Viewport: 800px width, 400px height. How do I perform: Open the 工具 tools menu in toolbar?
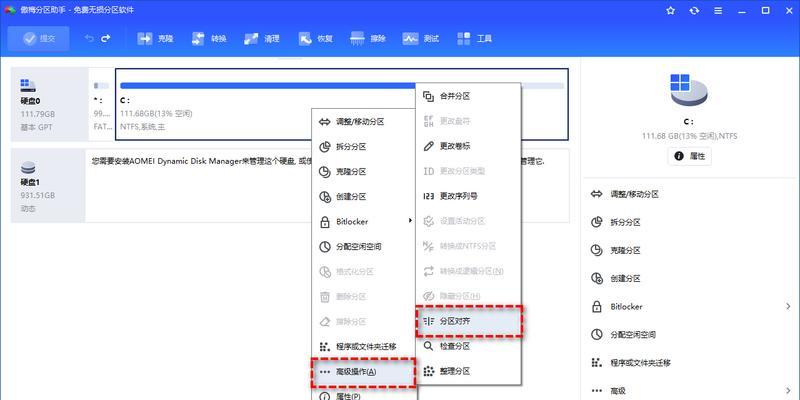coord(474,38)
